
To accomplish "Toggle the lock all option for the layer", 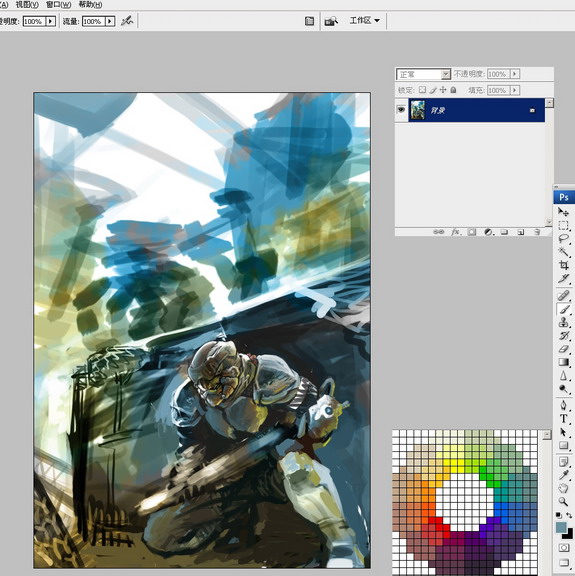I will tap(453, 90).
